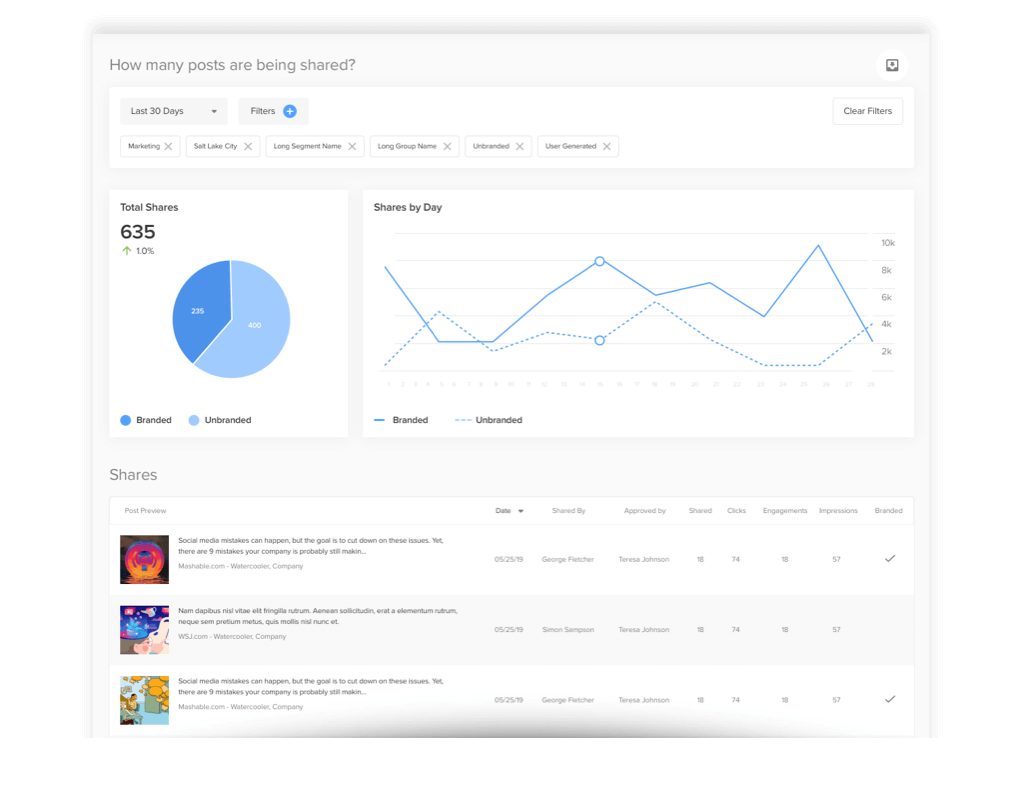This screenshot has width=1020, height=792.
Task: Click the Engagements column header
Action: tap(784, 511)
